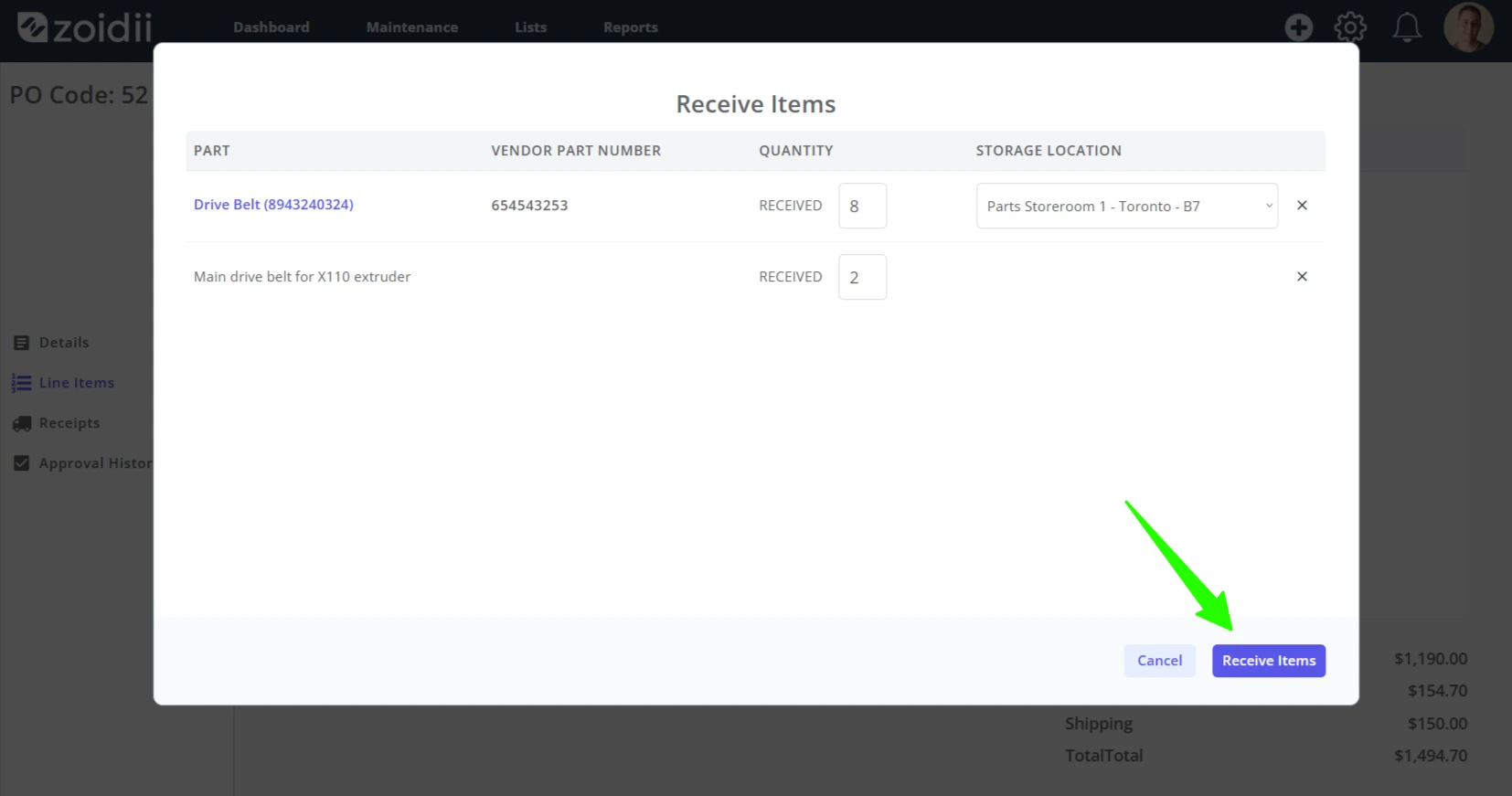Screen dimensions: 1512x796
Task: Open the Lists menu
Action: point(530,27)
